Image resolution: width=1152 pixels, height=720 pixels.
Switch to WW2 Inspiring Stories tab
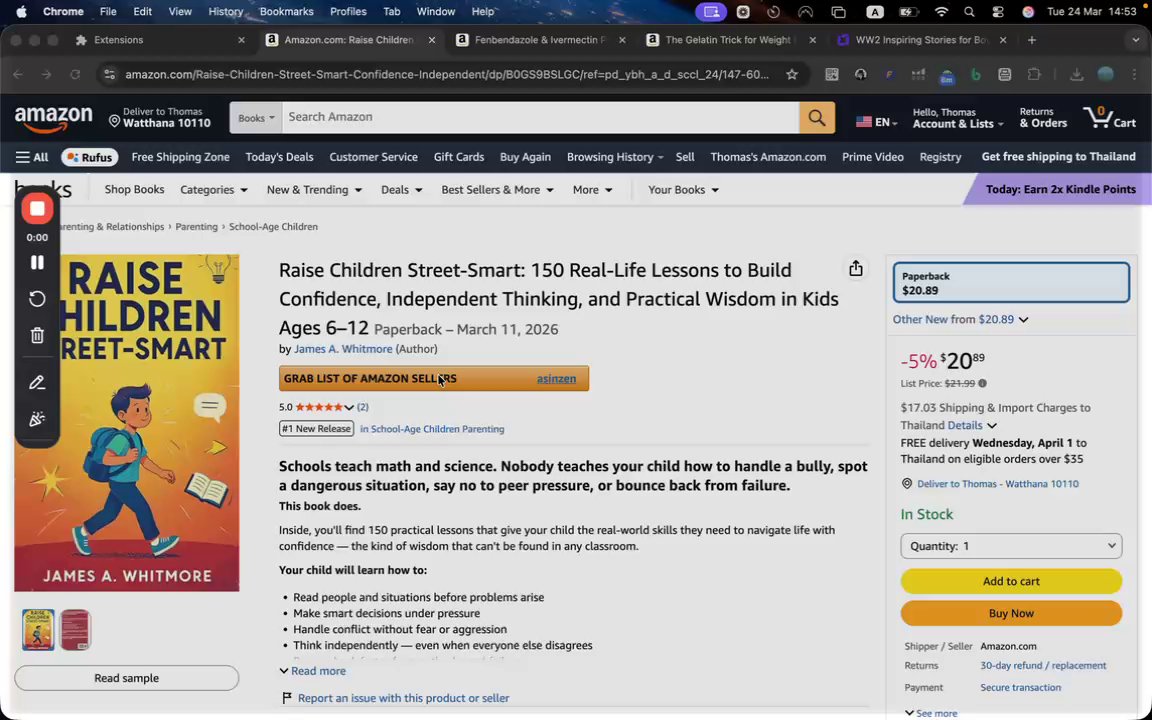[x=921, y=40]
